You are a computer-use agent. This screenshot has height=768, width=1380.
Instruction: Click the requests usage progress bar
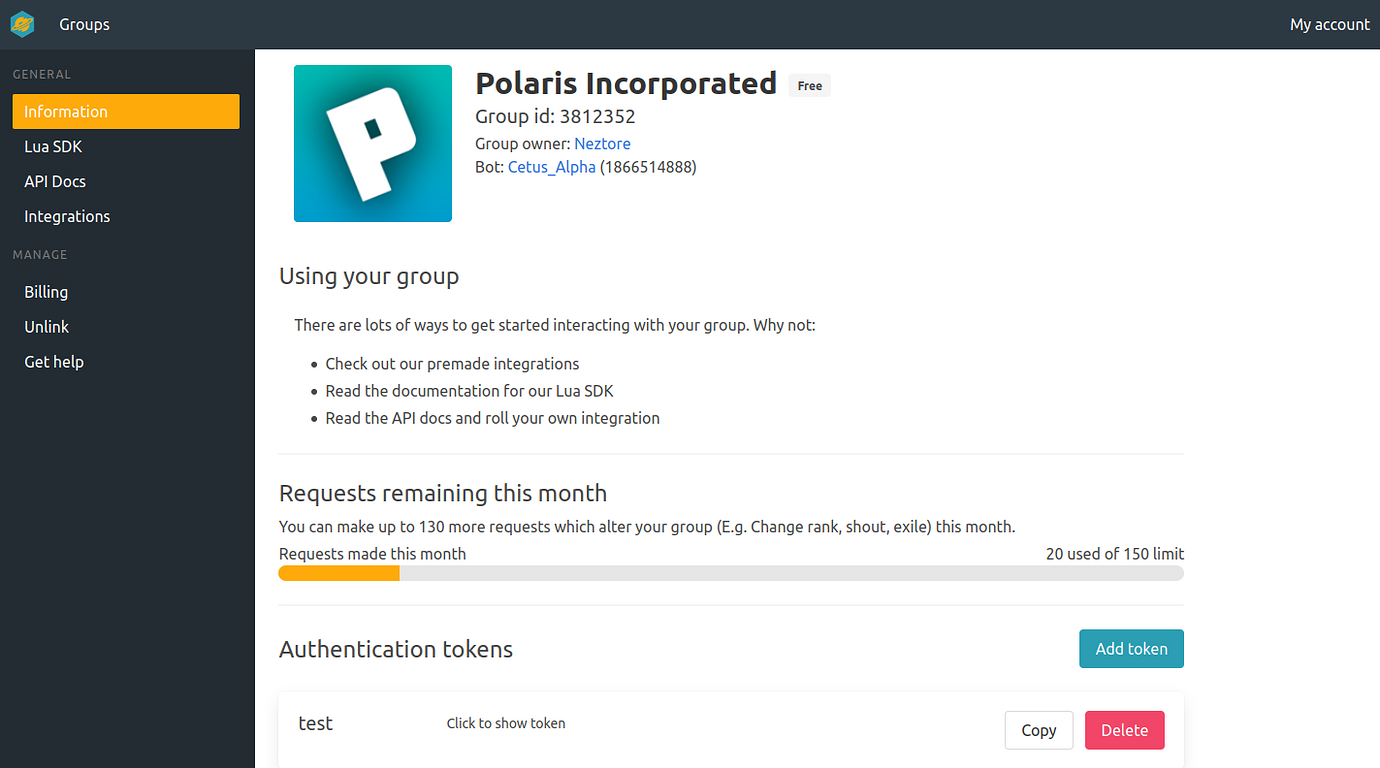730,573
